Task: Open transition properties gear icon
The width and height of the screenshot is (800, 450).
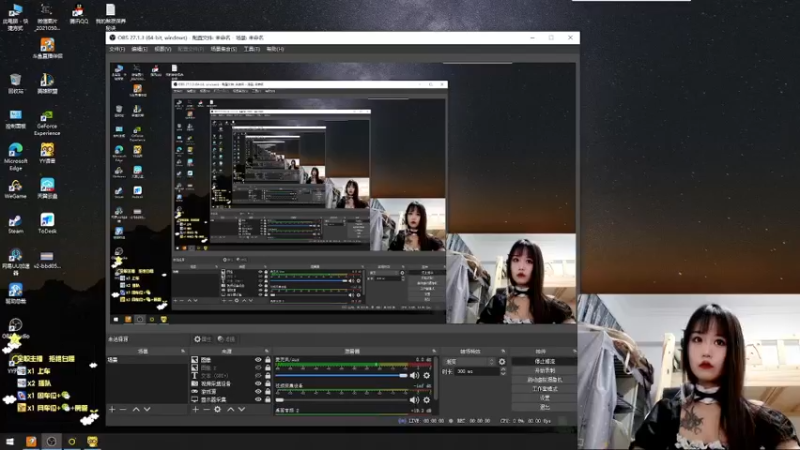Action: pos(502,362)
